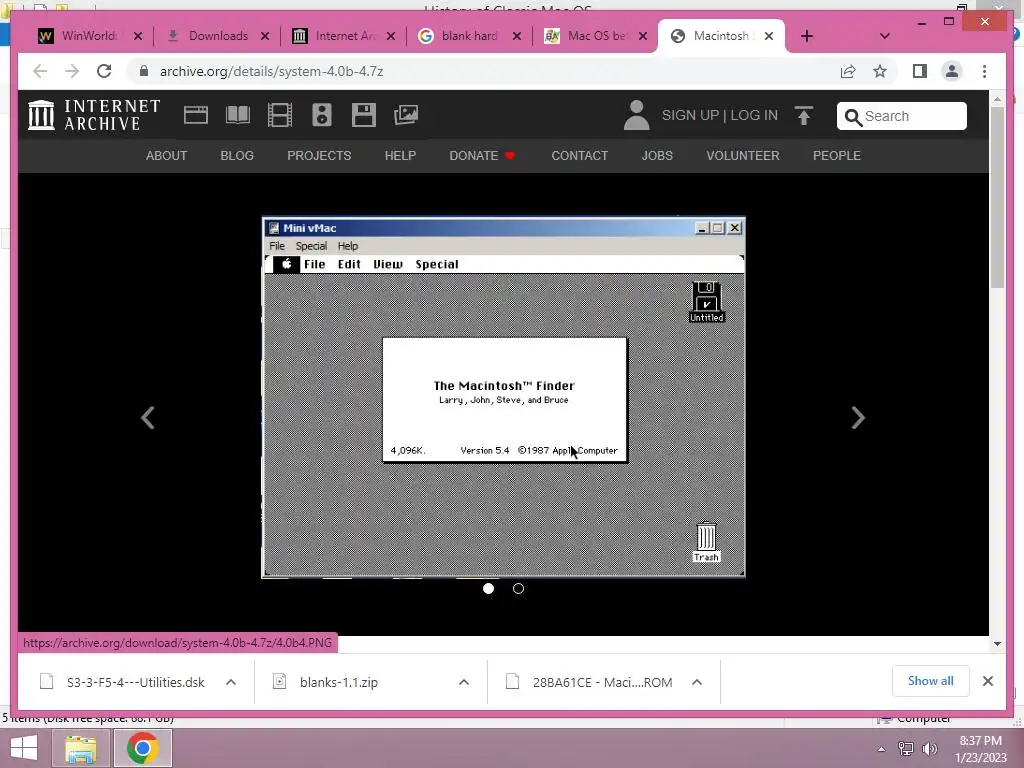Select the second carousel dot indicator
This screenshot has height=768, width=1024.
519,588
